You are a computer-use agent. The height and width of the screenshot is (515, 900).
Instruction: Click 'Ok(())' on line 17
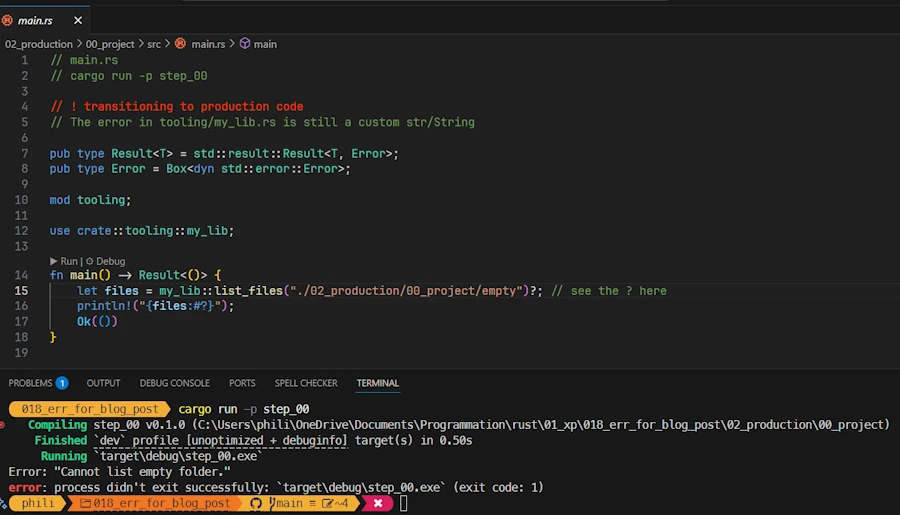[x=97, y=322]
